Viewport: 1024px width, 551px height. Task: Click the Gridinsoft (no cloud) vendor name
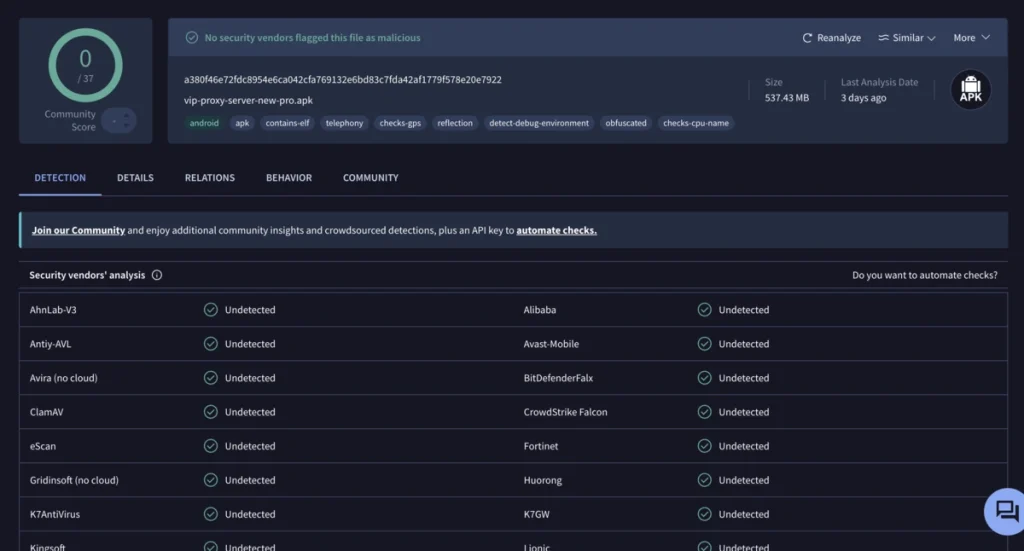74,480
